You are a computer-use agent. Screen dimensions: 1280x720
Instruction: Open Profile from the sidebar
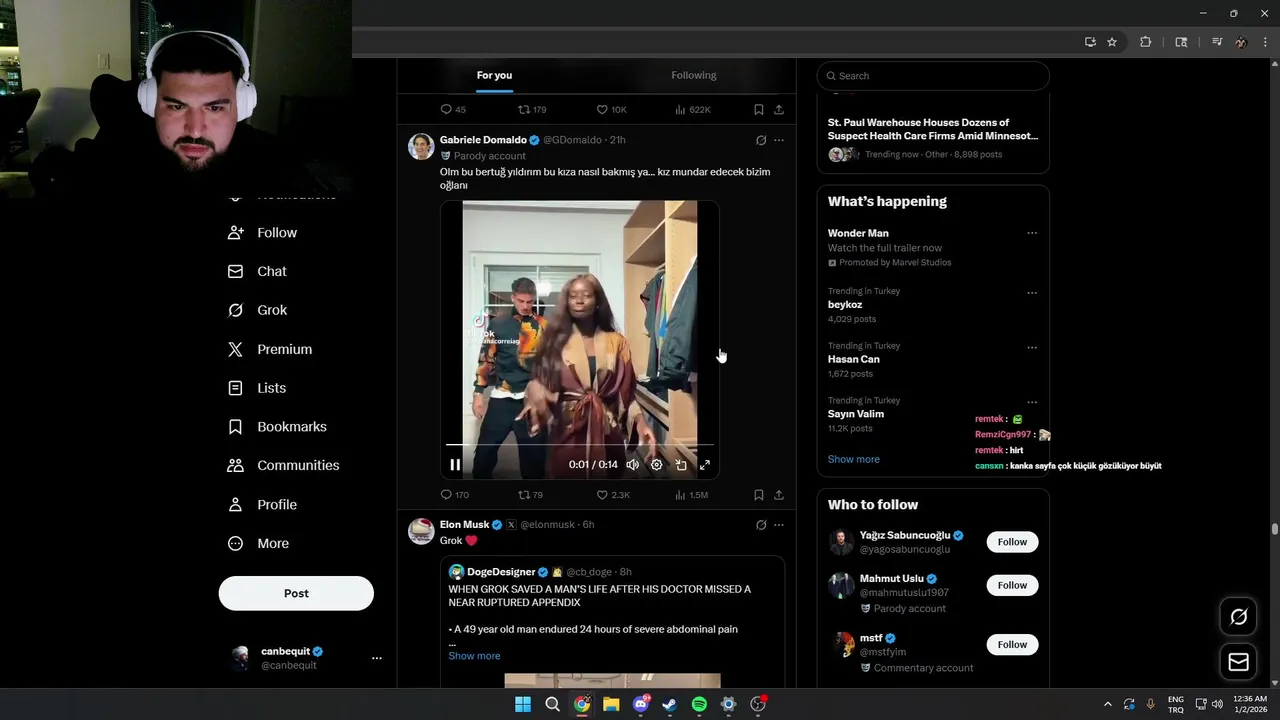point(262,505)
